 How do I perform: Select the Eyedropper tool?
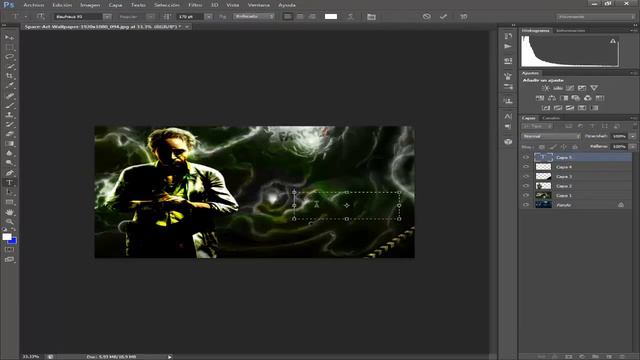pos(9,86)
